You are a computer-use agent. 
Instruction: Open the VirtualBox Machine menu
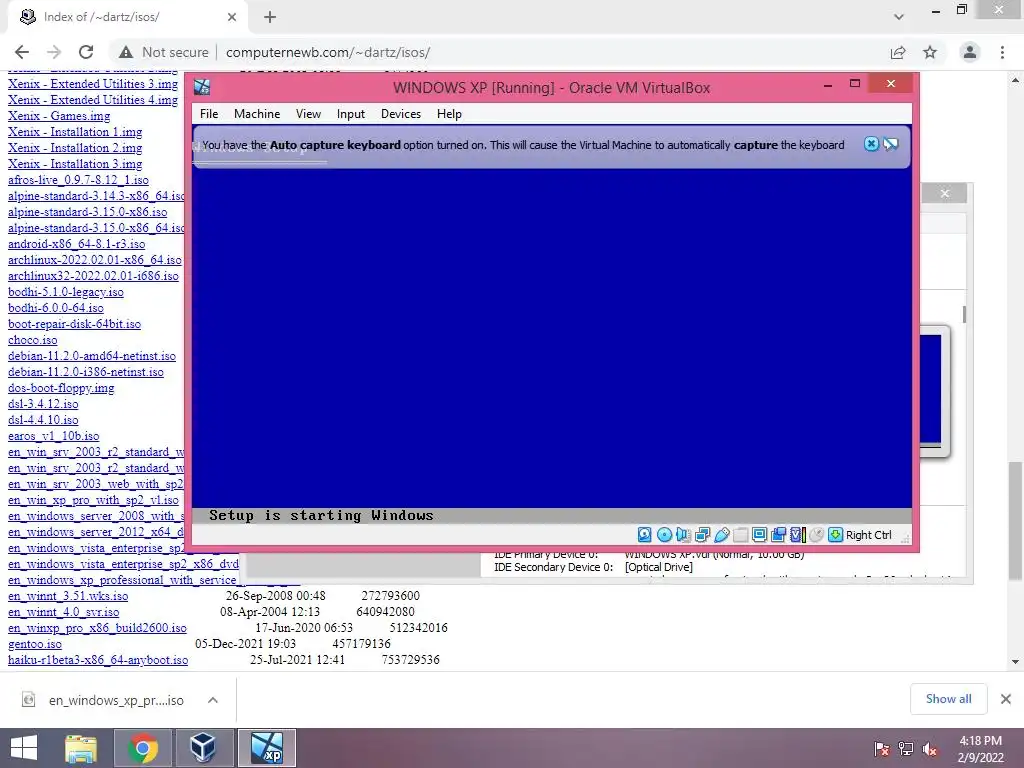pyautogui.click(x=257, y=114)
